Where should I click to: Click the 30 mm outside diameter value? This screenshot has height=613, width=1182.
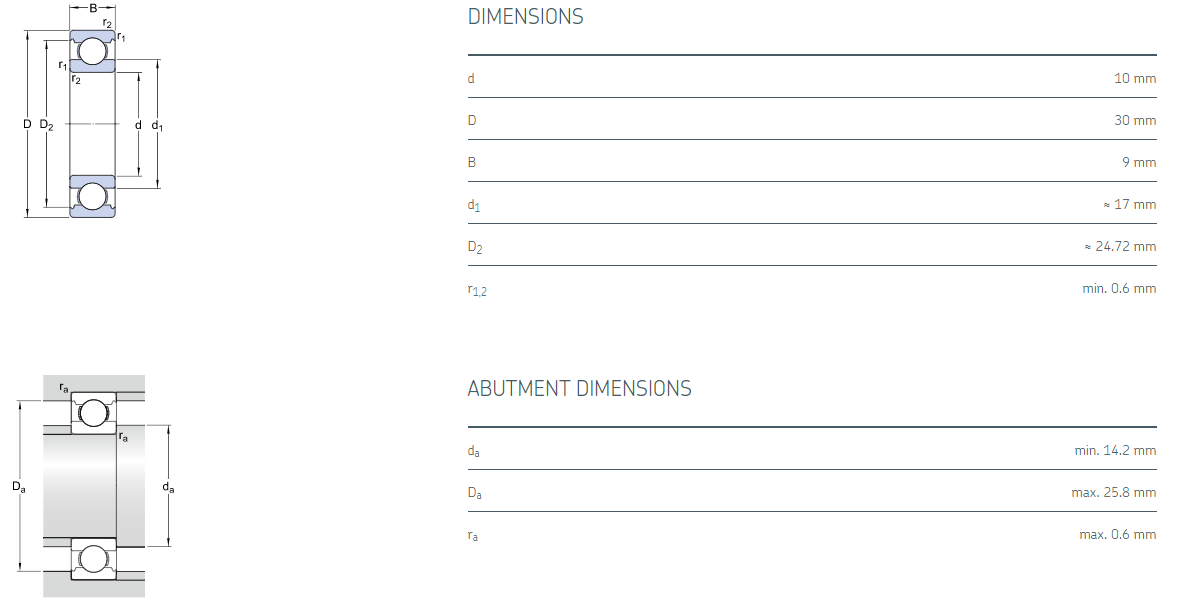point(1134,120)
